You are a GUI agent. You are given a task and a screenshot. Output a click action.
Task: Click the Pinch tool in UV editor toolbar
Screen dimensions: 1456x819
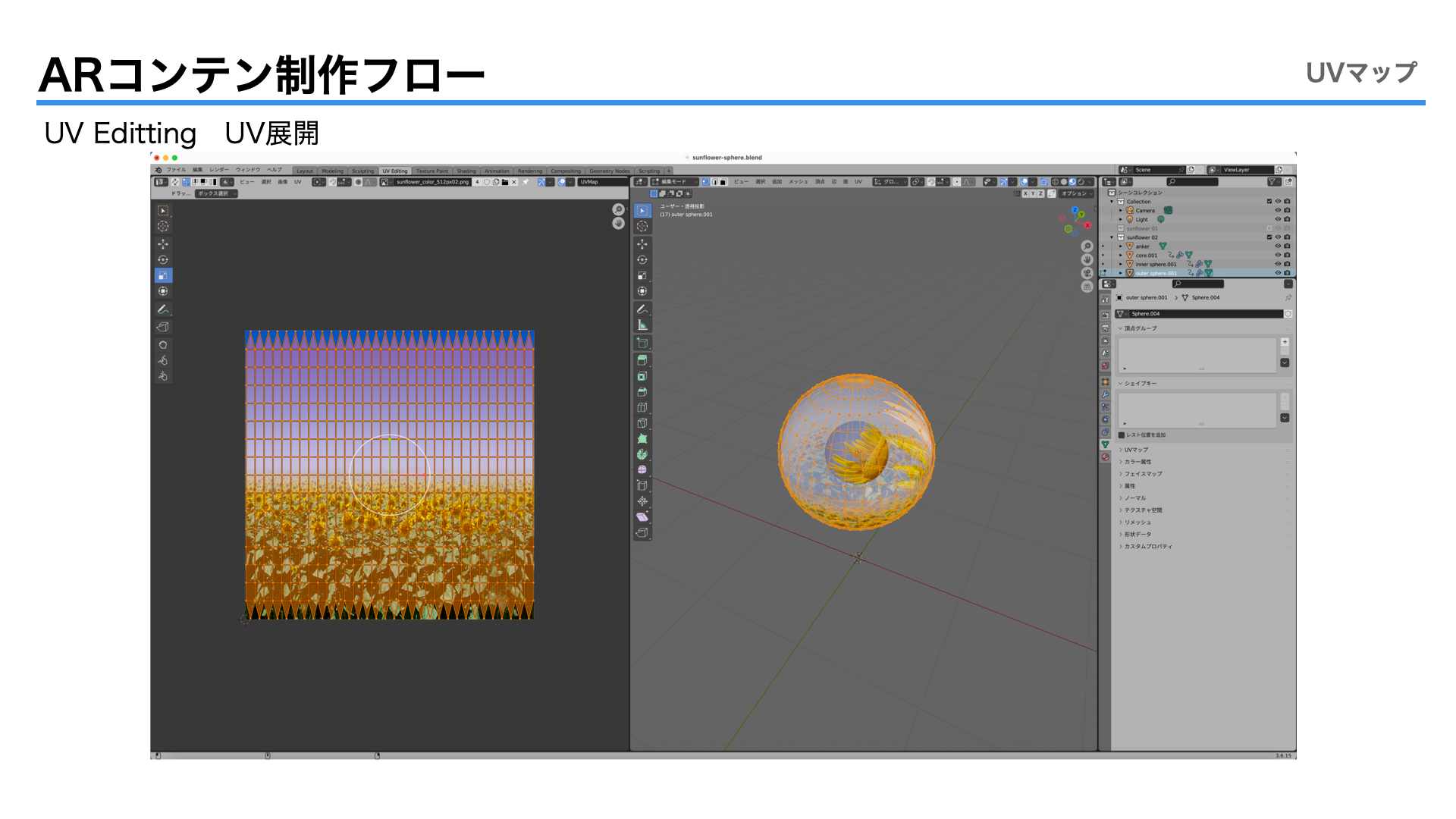(163, 376)
